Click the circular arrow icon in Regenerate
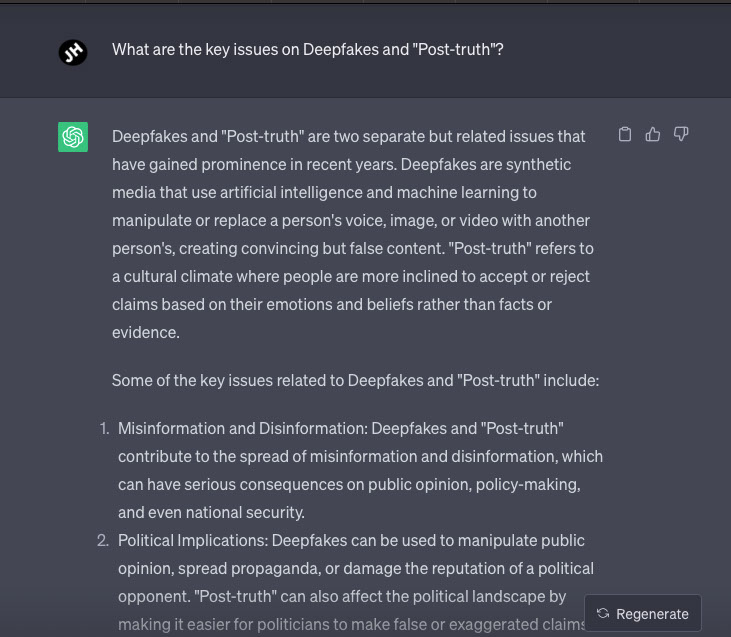 603,614
